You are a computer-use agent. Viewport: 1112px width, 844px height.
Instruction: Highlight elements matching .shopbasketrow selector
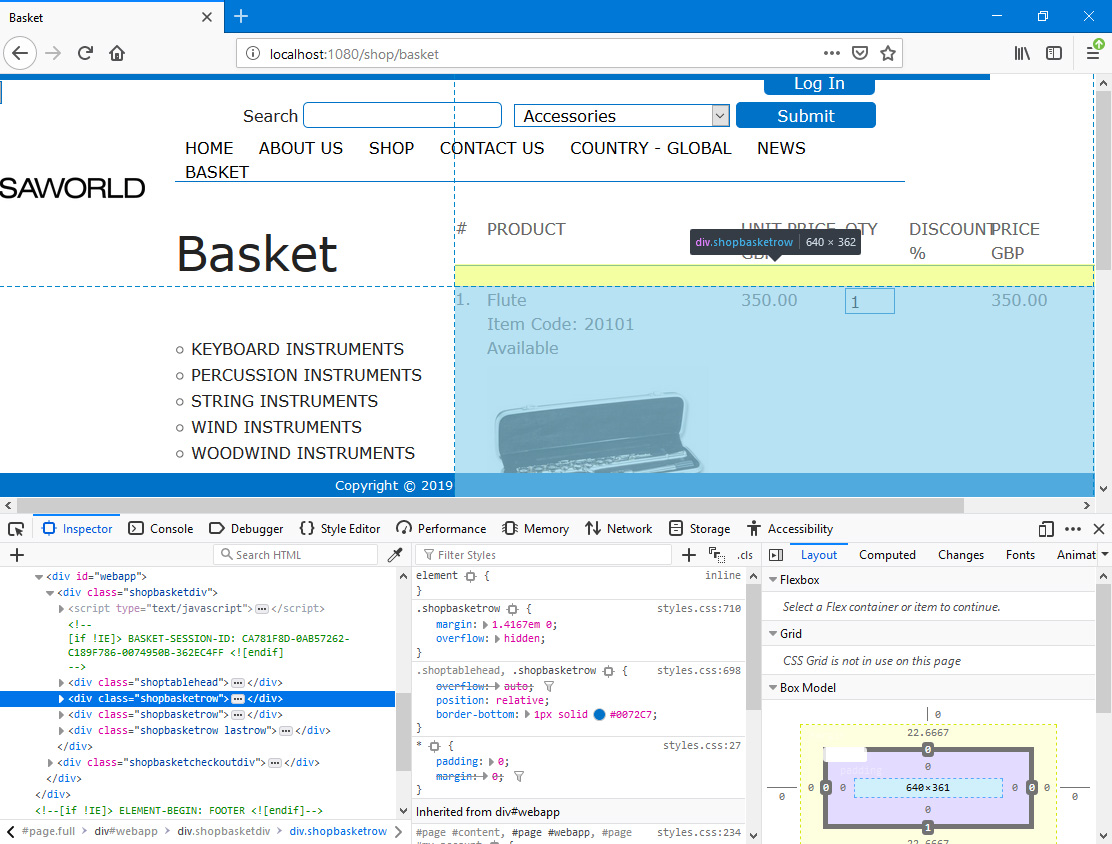[513, 609]
